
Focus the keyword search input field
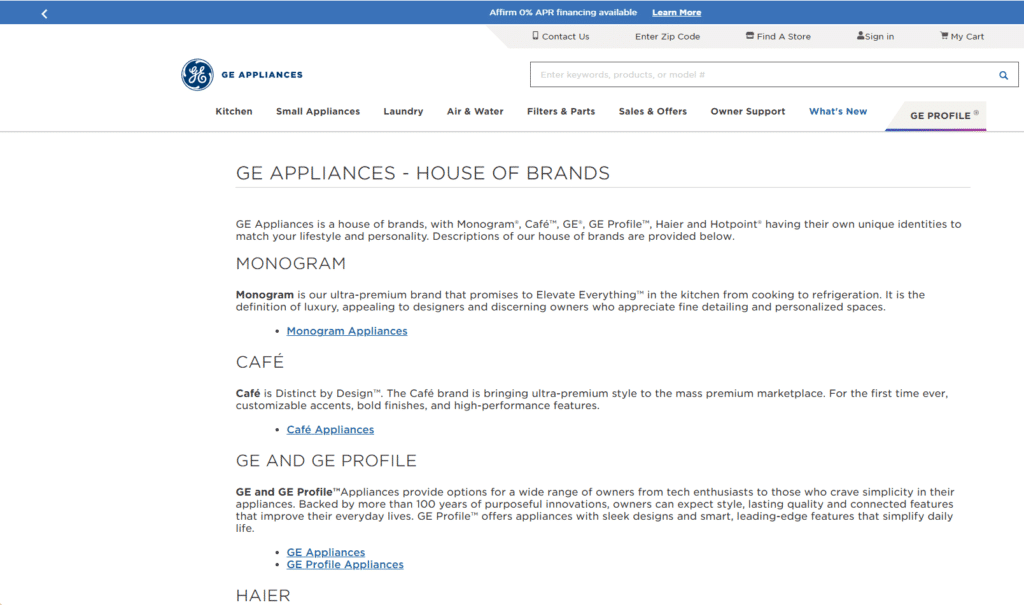[760, 75]
